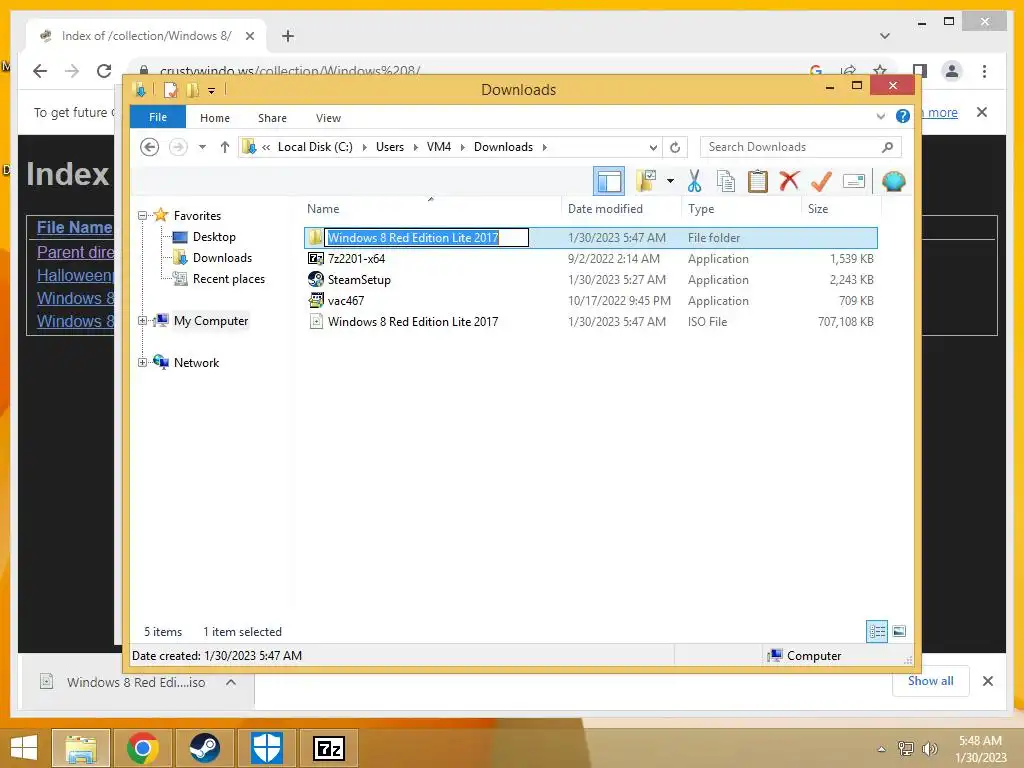This screenshot has height=768, width=1024.
Task: Open Customize Quick Access Toolbar dropdown
Action: coord(212,91)
